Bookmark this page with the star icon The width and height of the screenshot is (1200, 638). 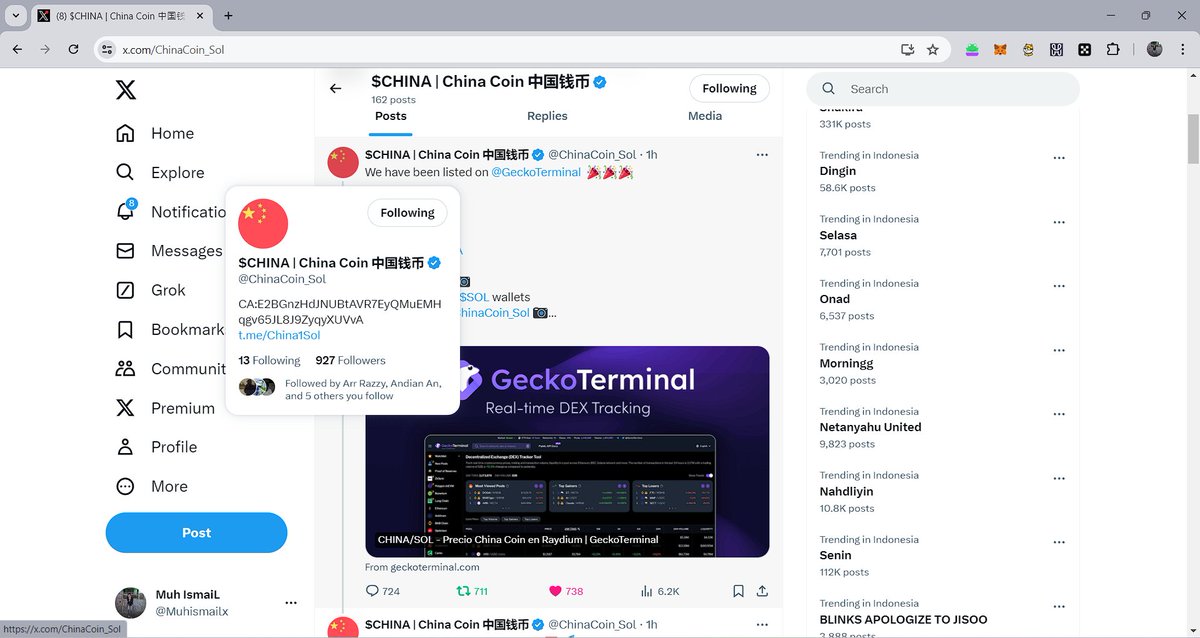pos(933,49)
